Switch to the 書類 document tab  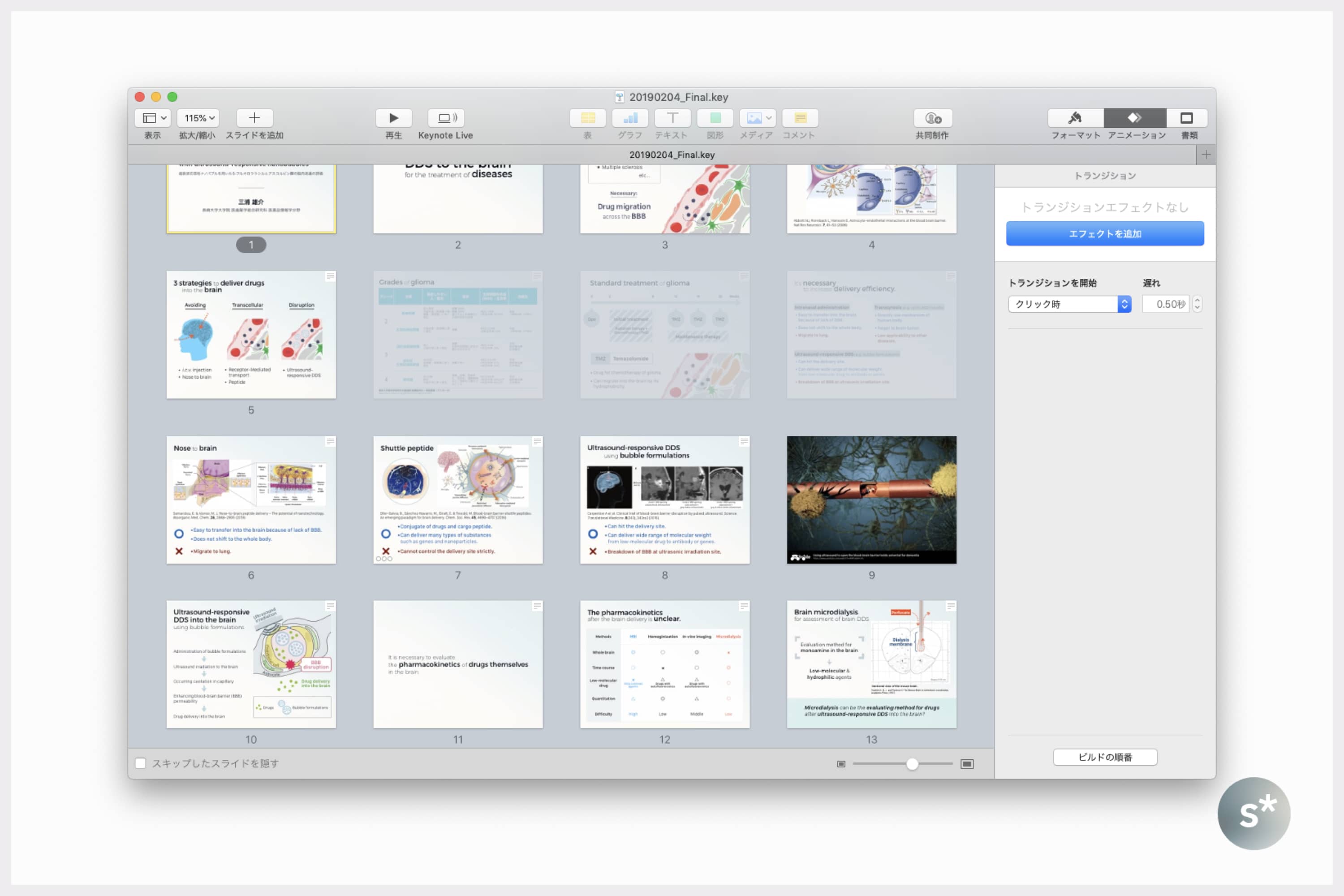[1187, 118]
